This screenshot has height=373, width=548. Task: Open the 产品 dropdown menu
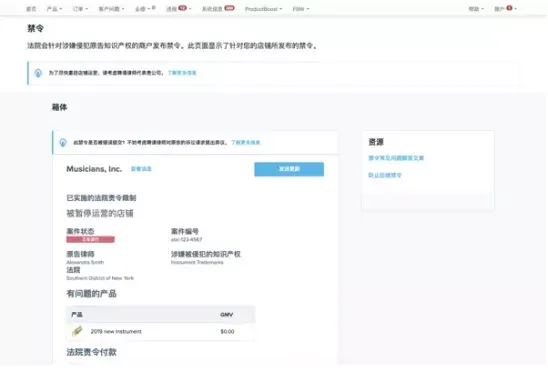tap(54, 9)
